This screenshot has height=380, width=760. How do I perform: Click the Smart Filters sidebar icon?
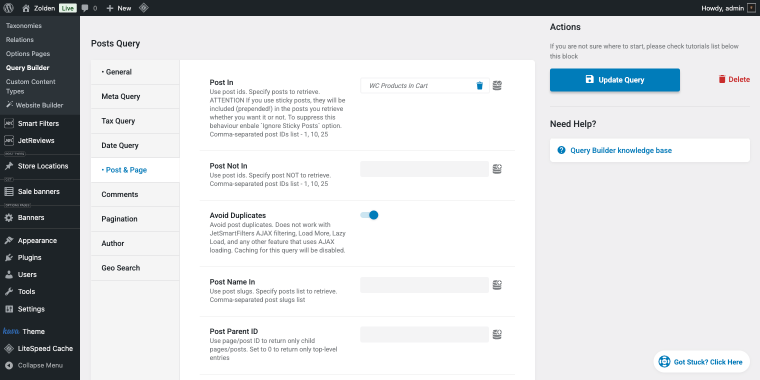pos(9,124)
